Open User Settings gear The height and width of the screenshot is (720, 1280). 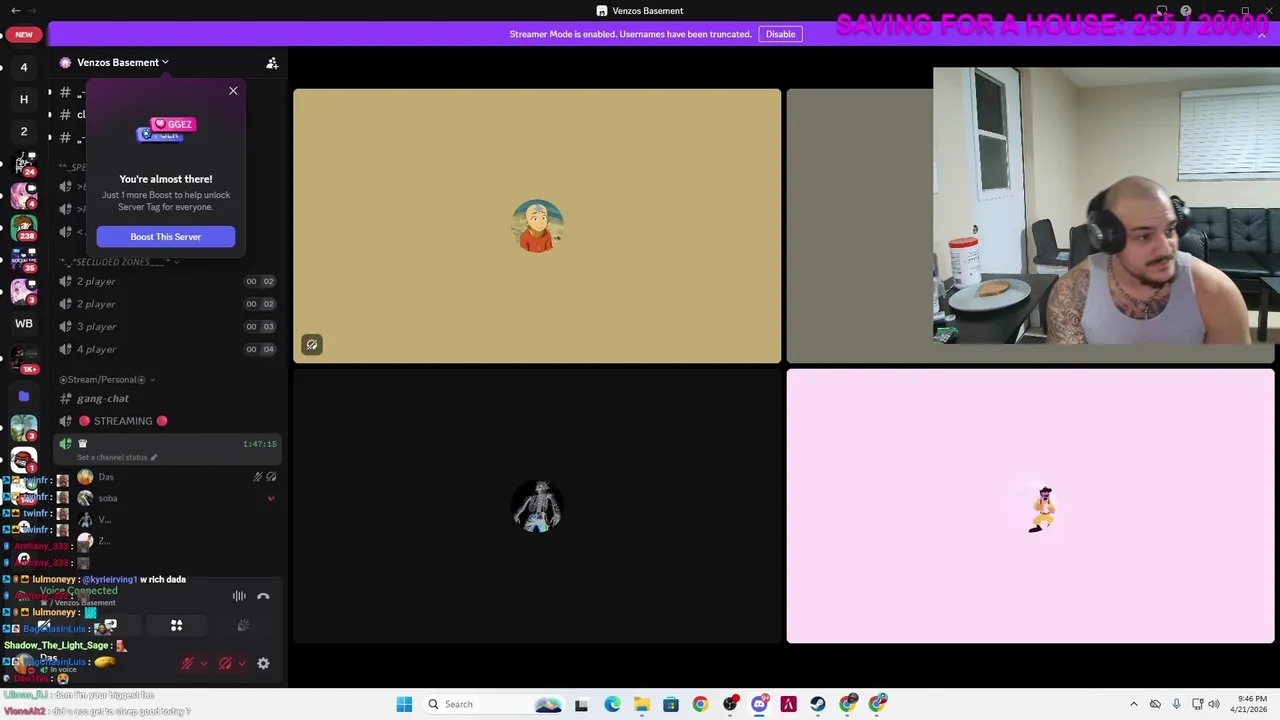(263, 663)
